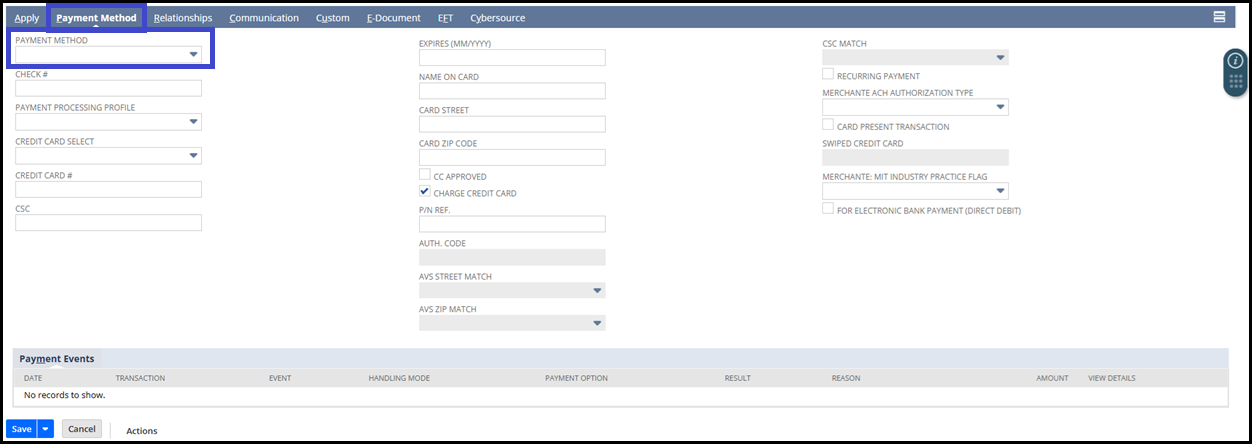Open the Actions menu
Screen dimensions: 1252x444
point(142,431)
